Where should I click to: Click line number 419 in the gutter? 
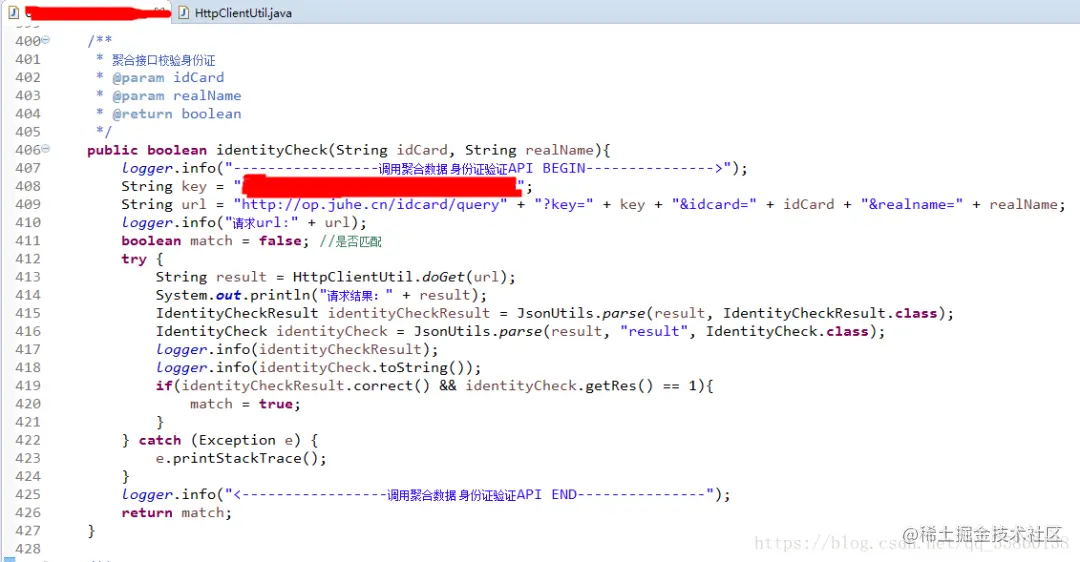[28, 386]
